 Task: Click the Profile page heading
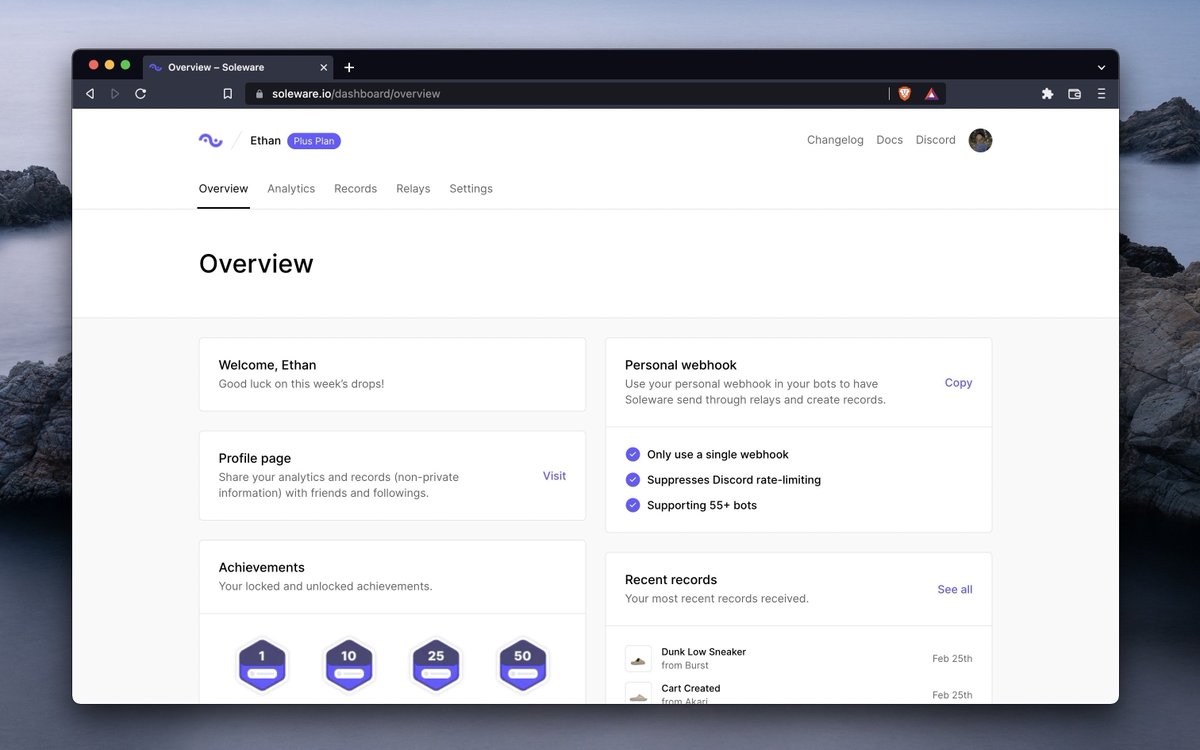pos(255,458)
